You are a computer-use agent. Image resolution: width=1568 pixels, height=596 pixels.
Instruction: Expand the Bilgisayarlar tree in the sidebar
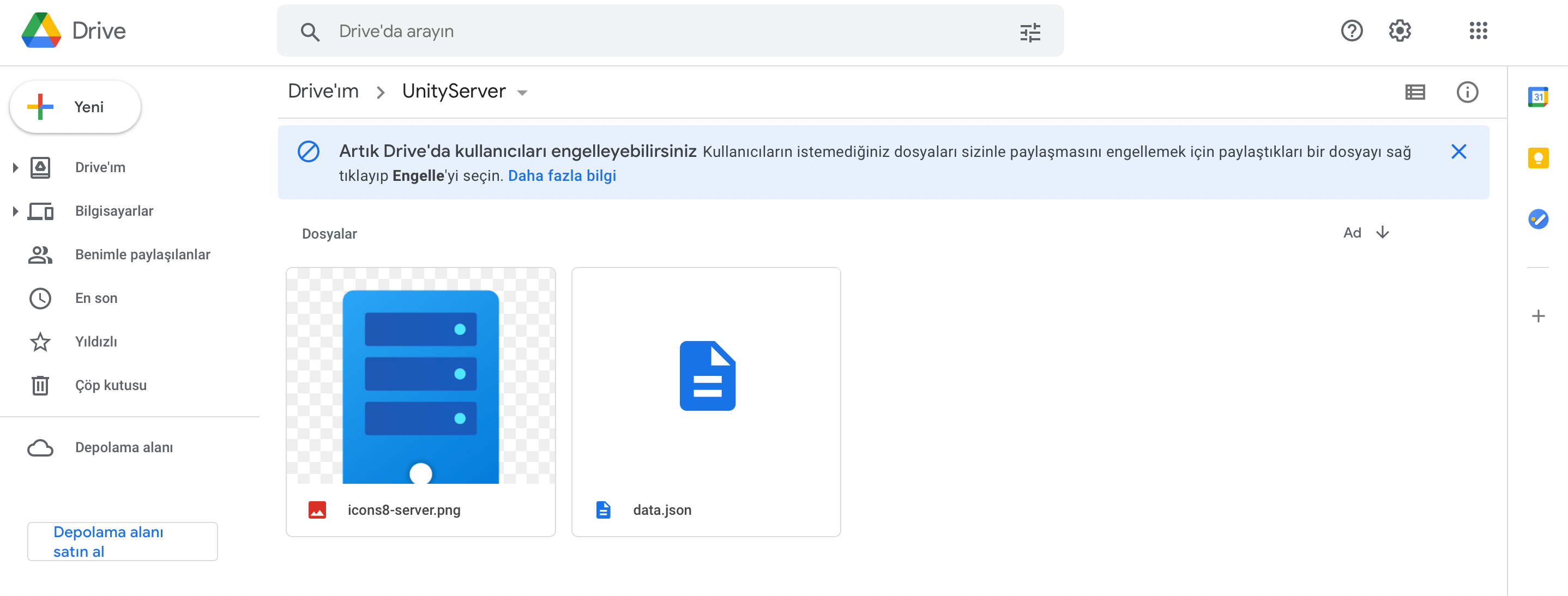pos(15,211)
